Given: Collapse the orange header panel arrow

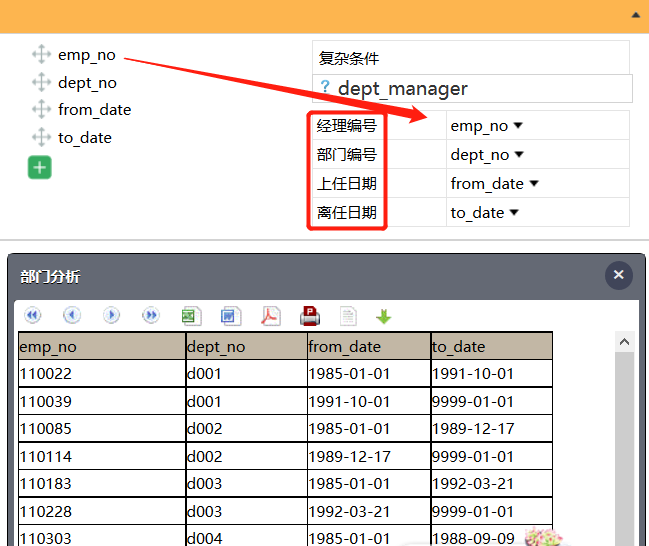Looking at the screenshot, I should click(x=636, y=15).
